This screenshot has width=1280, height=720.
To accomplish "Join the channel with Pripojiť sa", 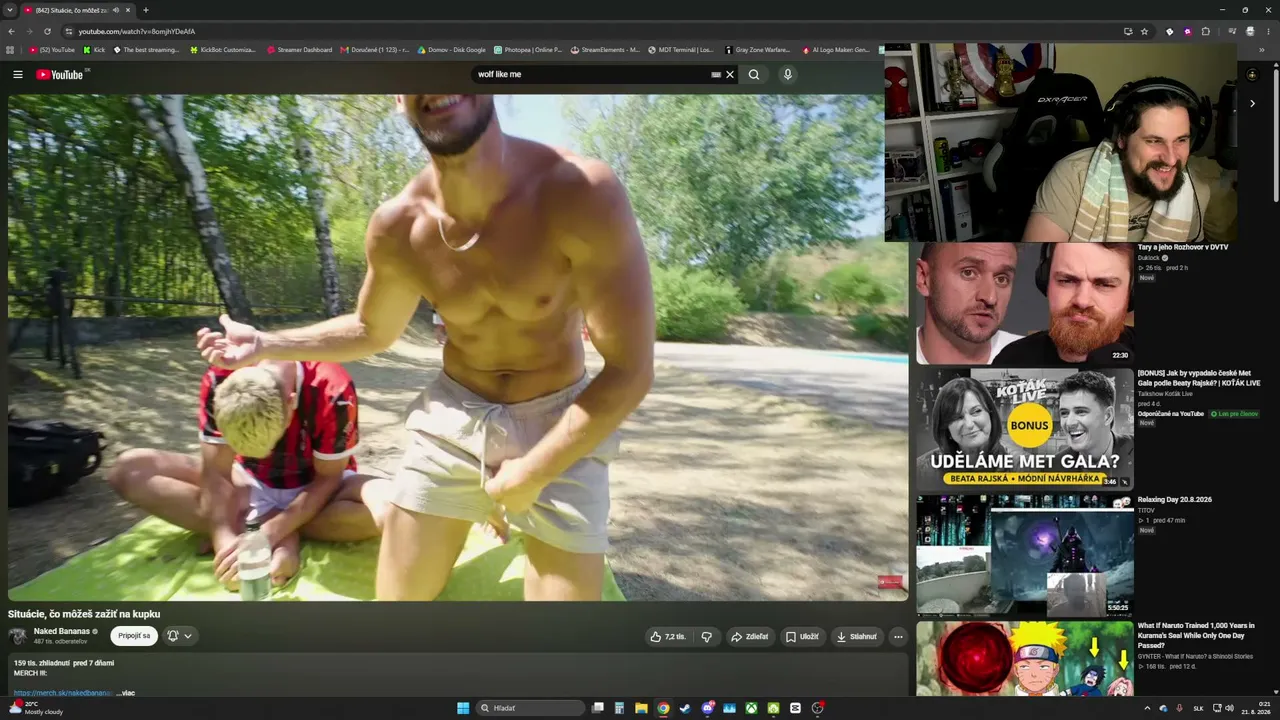I will click(x=134, y=636).
